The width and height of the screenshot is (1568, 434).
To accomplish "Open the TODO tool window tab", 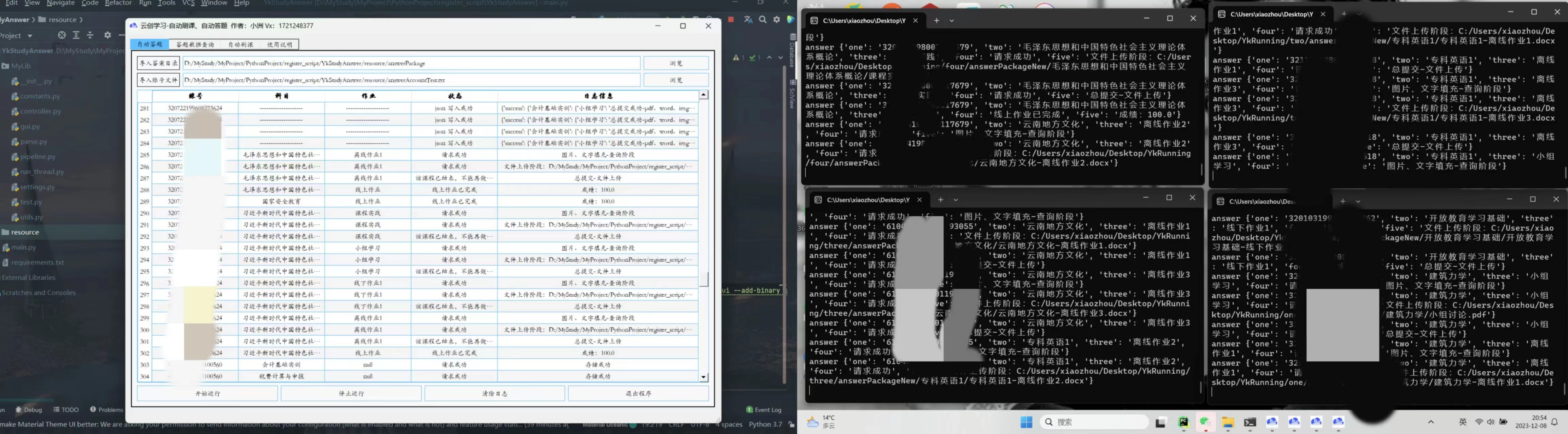I will (66, 410).
